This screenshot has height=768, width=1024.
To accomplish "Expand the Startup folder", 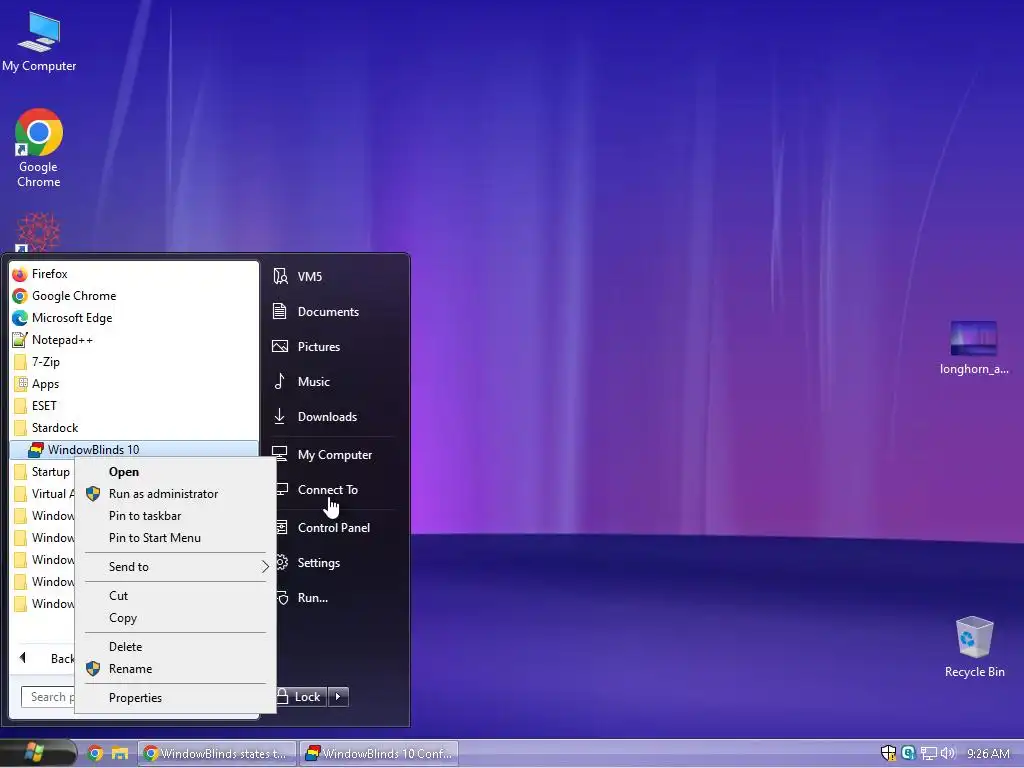I will click(x=42, y=472).
